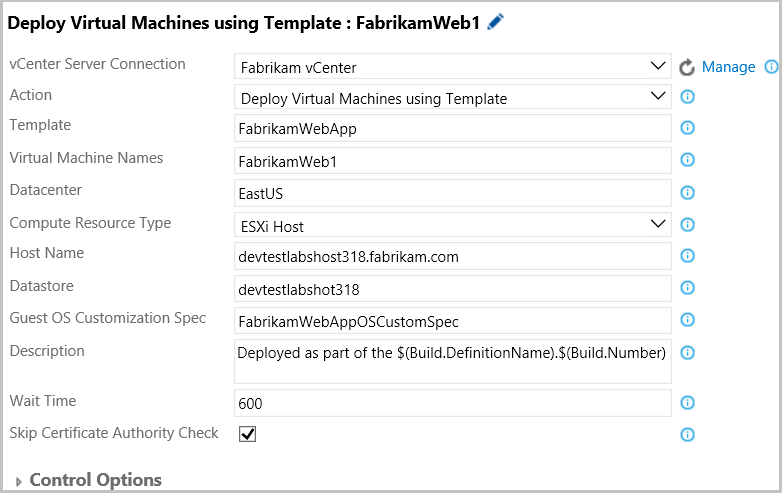Click the 'Compute Resource Type' label
This screenshot has width=782, height=493.
pyautogui.click(x=90, y=223)
